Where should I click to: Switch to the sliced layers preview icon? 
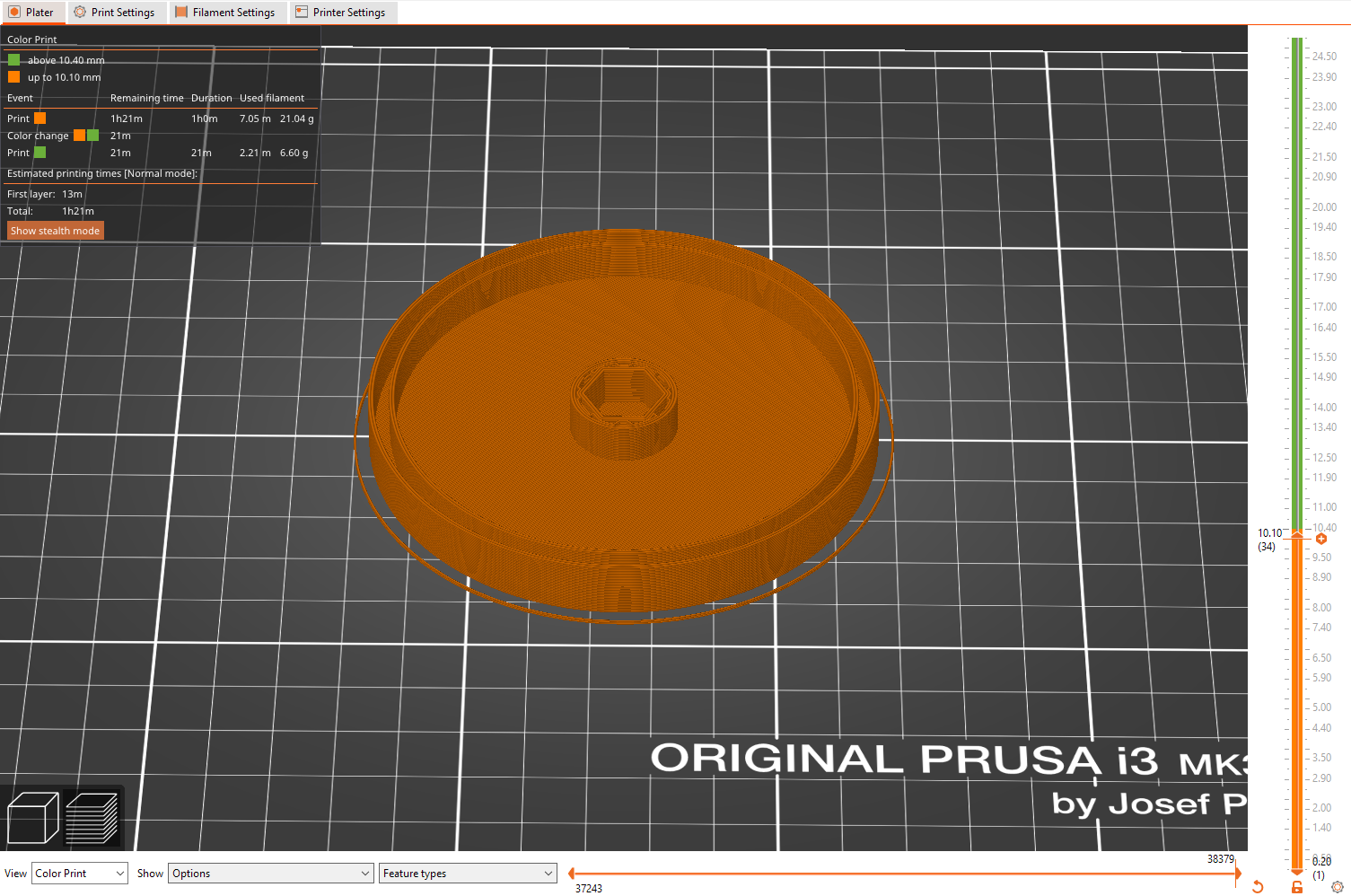[92, 818]
